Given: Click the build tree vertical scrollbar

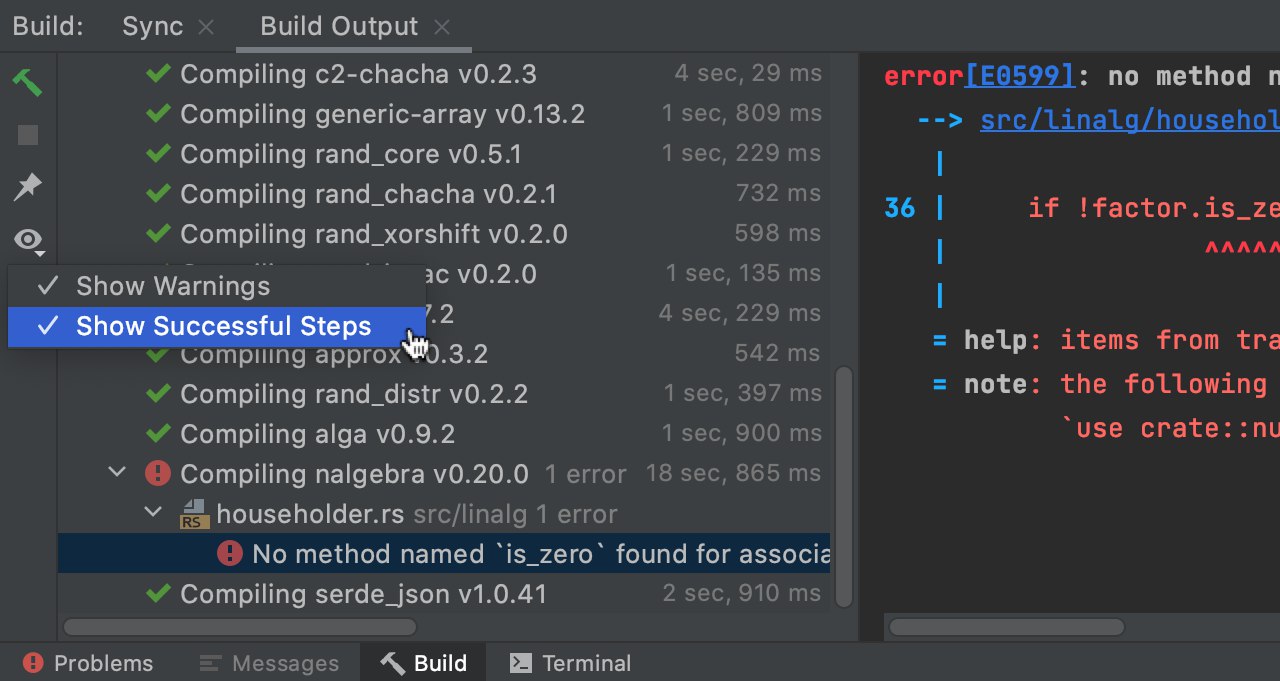Looking at the screenshot, I should click(x=845, y=486).
